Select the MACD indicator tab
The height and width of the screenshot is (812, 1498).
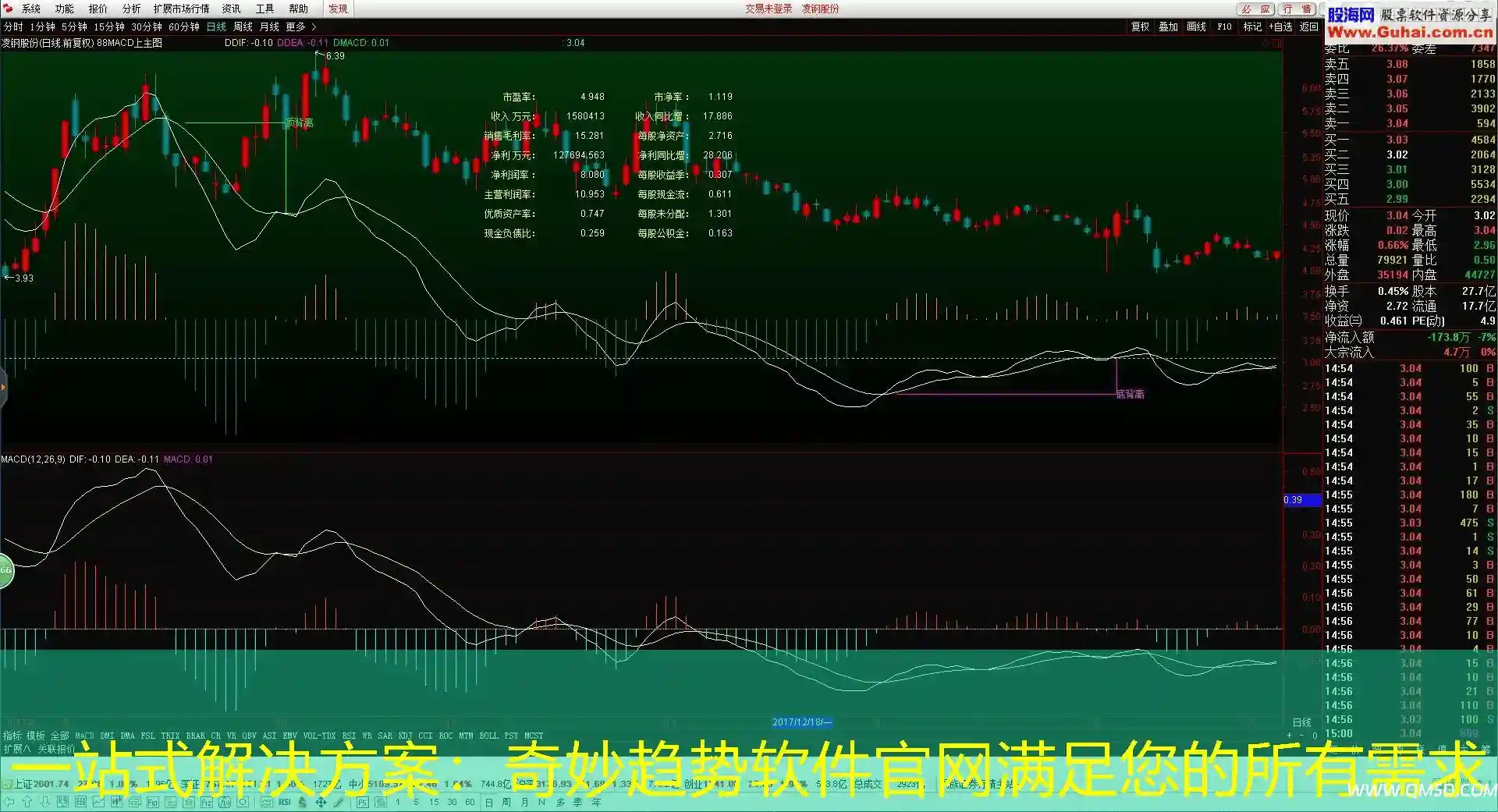[x=84, y=736]
